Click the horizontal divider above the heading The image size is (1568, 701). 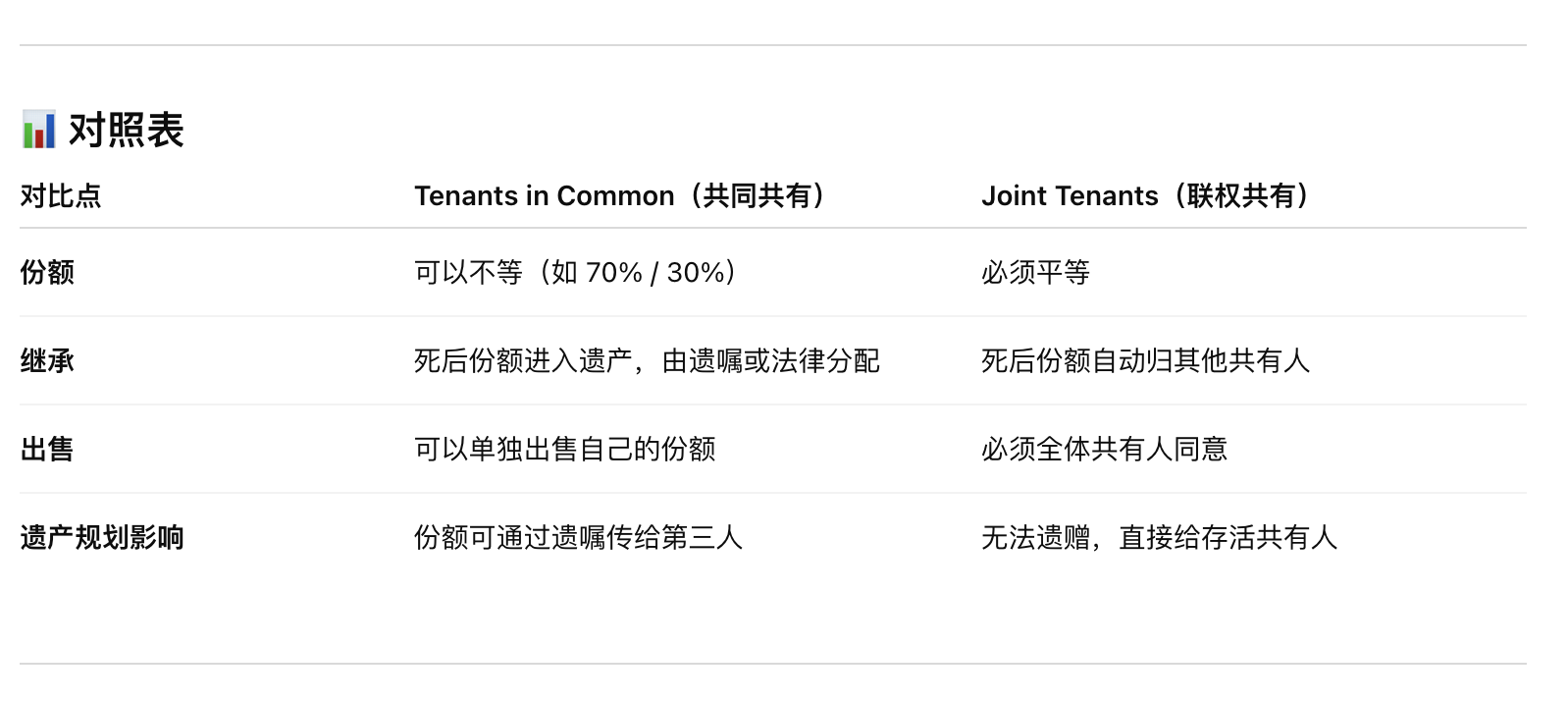coord(773,45)
